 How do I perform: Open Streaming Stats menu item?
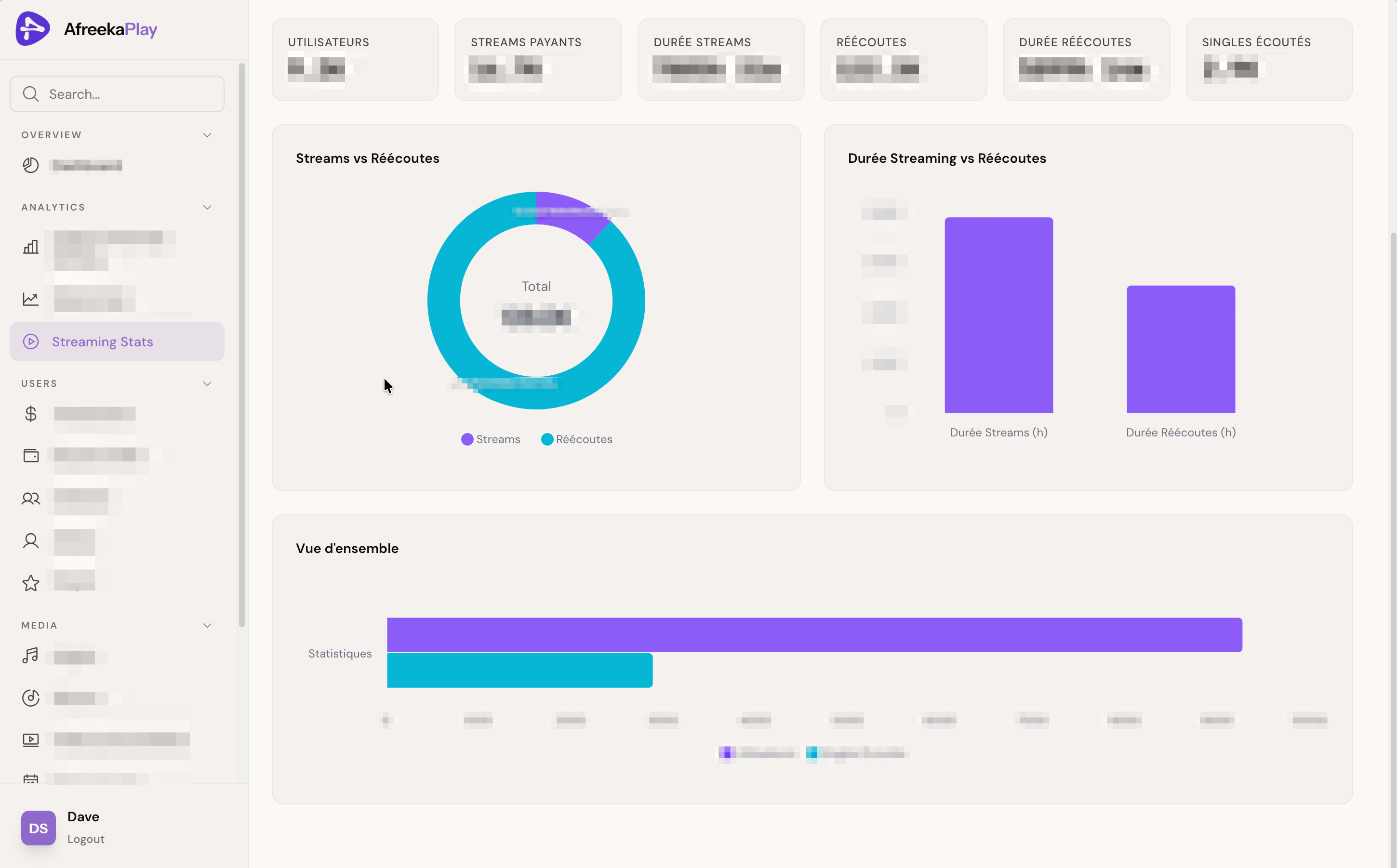[117, 342]
